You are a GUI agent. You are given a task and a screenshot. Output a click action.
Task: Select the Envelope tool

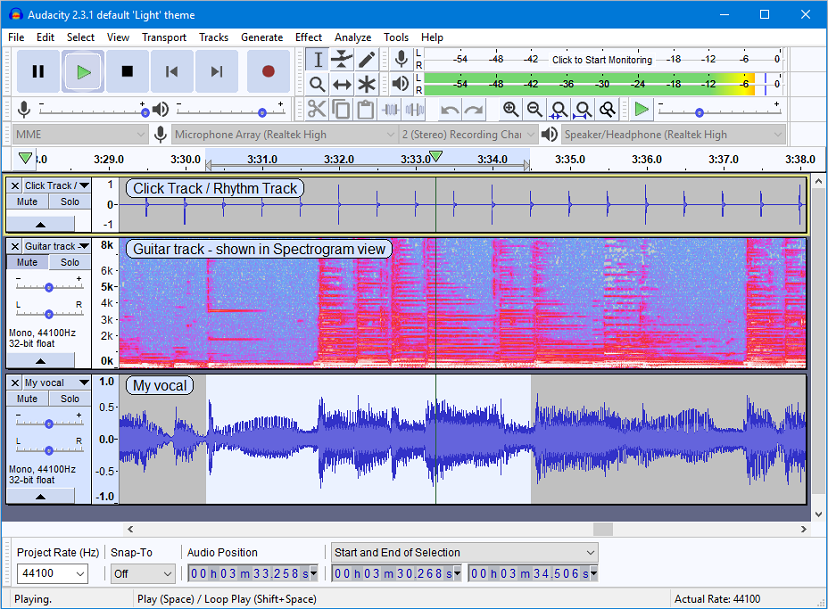pyautogui.click(x=340, y=60)
